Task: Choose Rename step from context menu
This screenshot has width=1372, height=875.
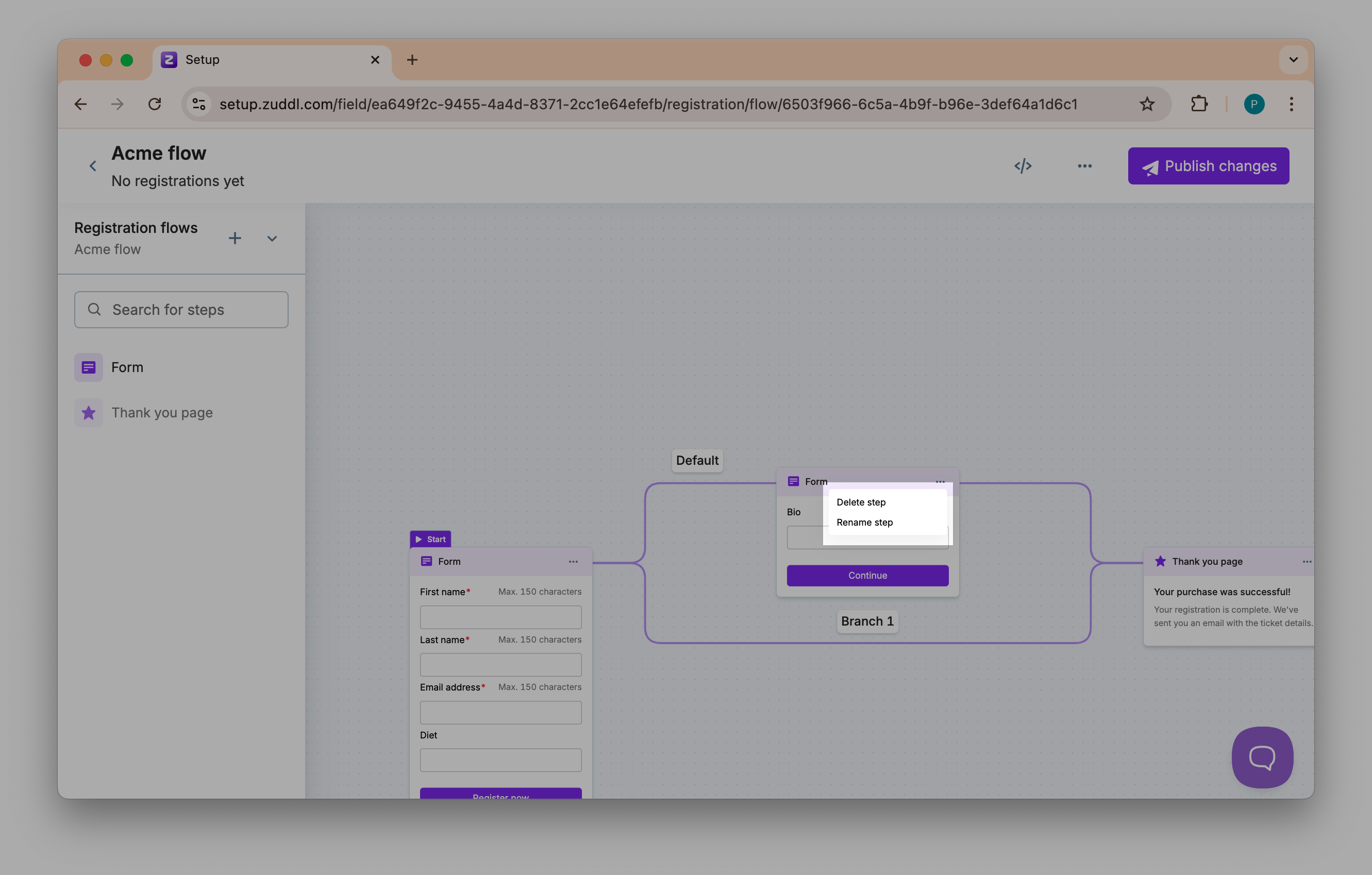Action: coord(864,523)
